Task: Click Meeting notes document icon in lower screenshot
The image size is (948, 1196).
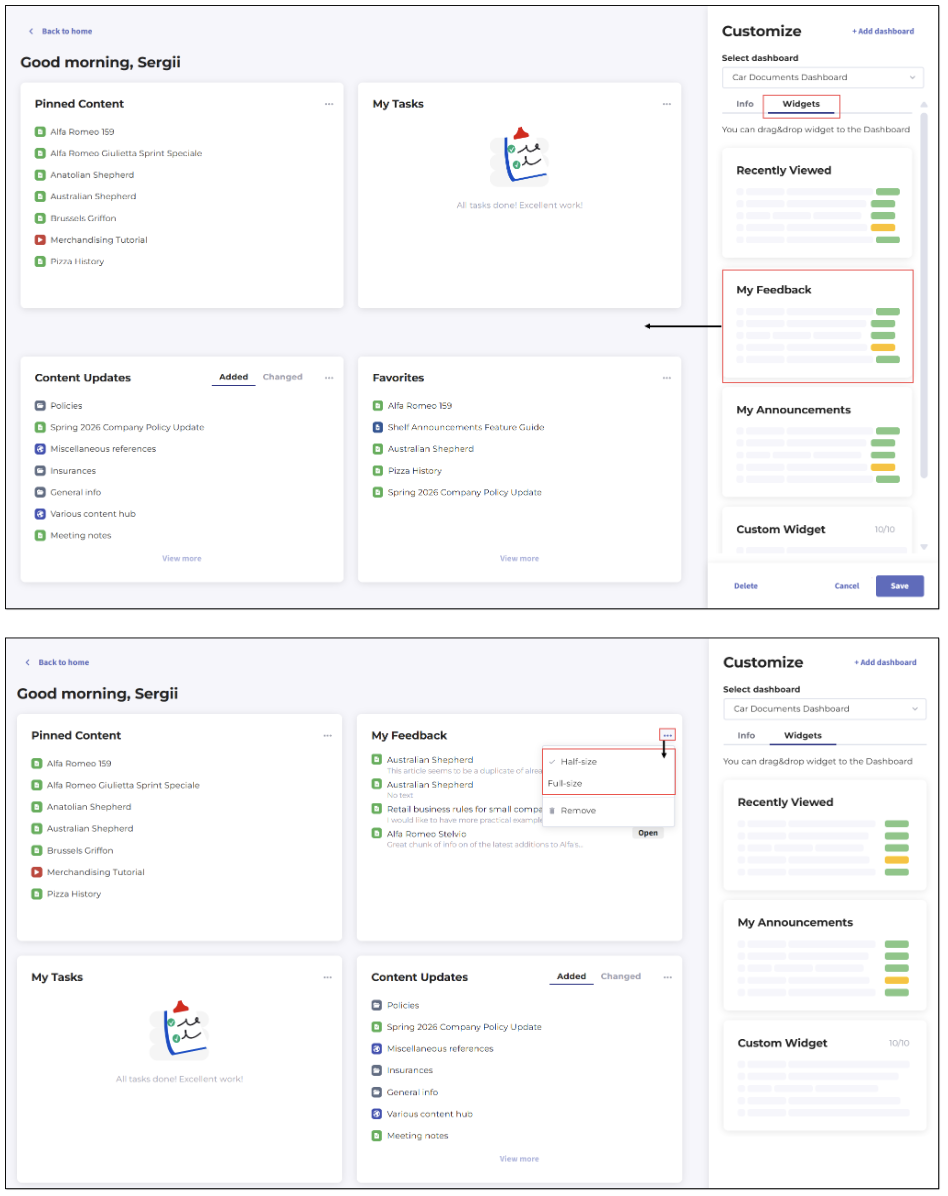Action: point(376,1136)
